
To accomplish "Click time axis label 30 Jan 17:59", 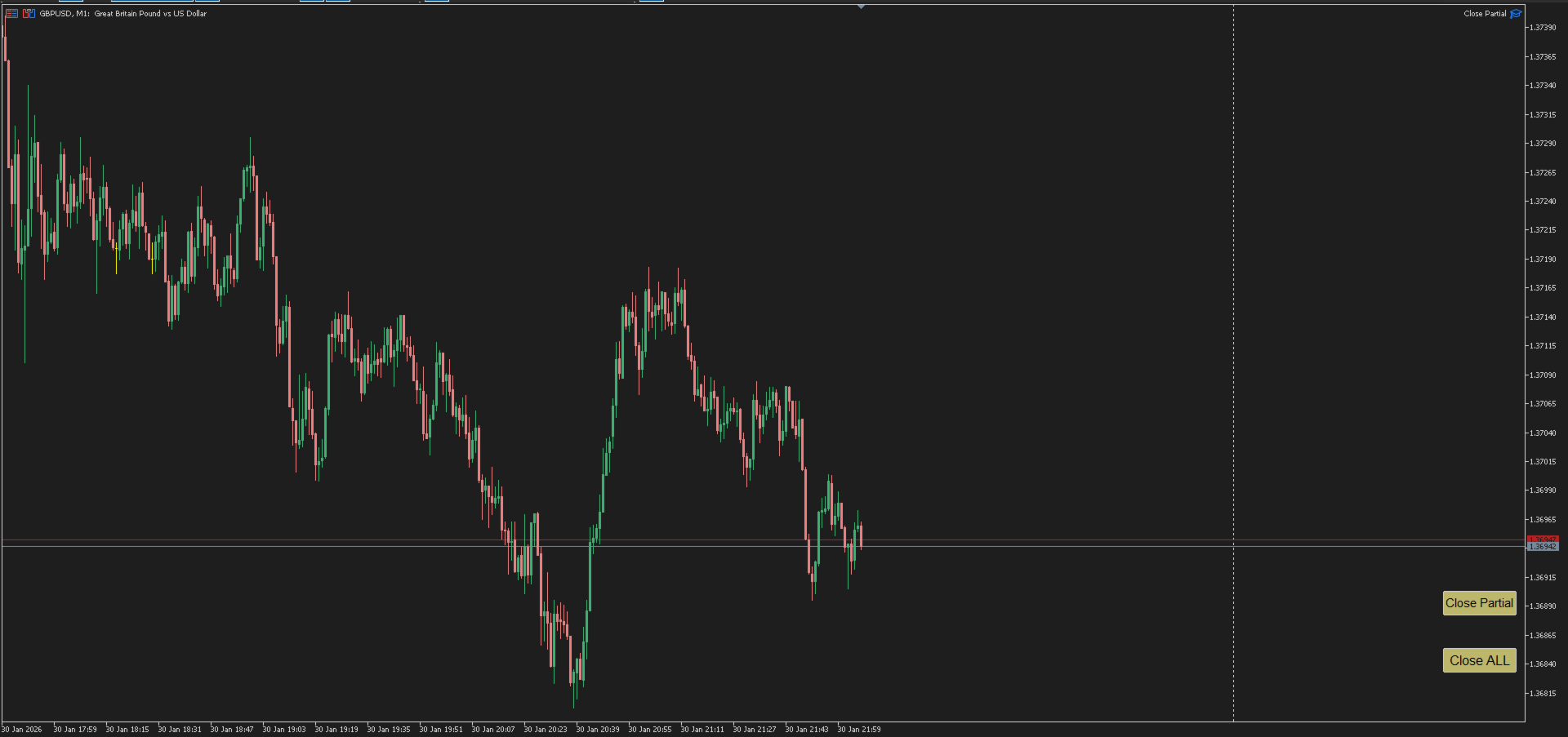I will (x=75, y=730).
